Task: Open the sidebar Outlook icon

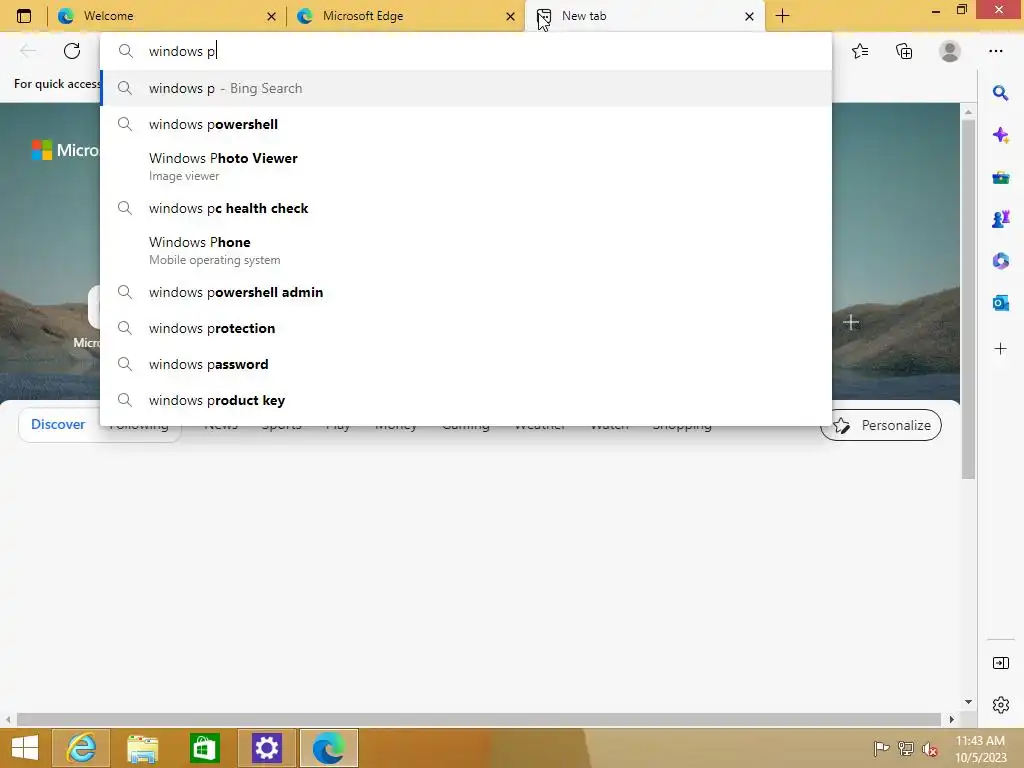Action: 1000,303
